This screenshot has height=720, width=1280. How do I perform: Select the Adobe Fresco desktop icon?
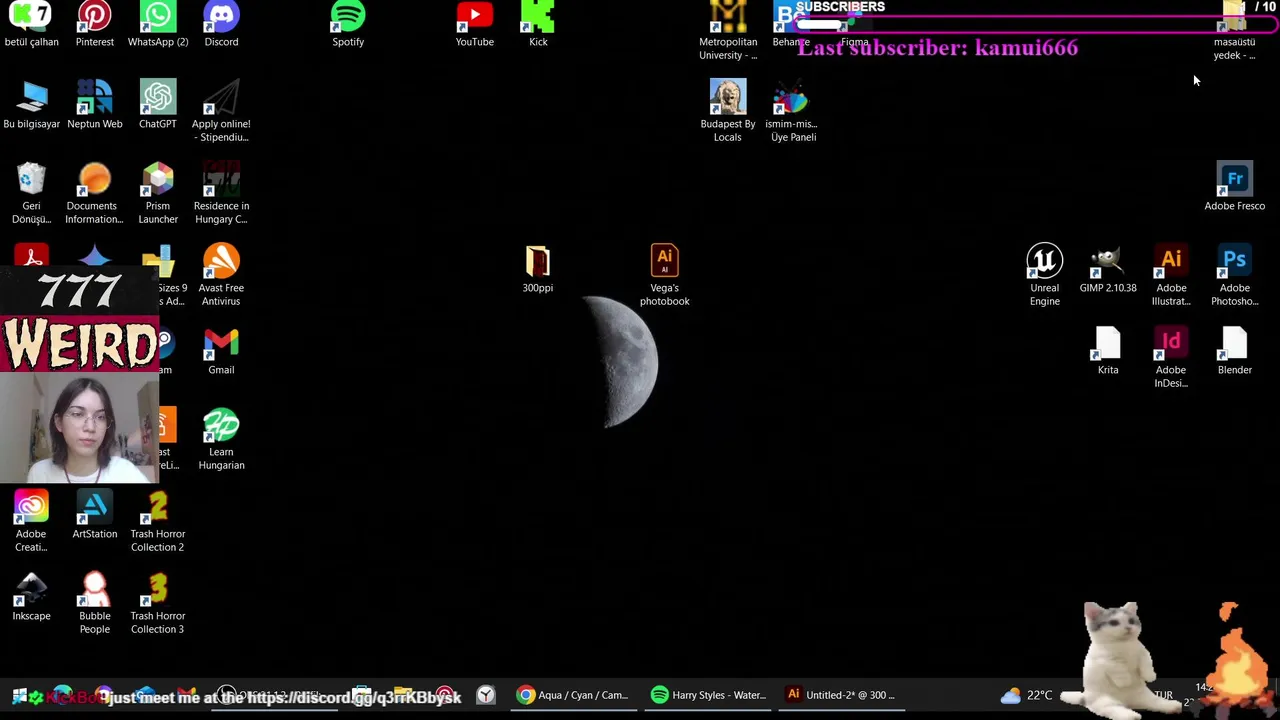(1234, 186)
